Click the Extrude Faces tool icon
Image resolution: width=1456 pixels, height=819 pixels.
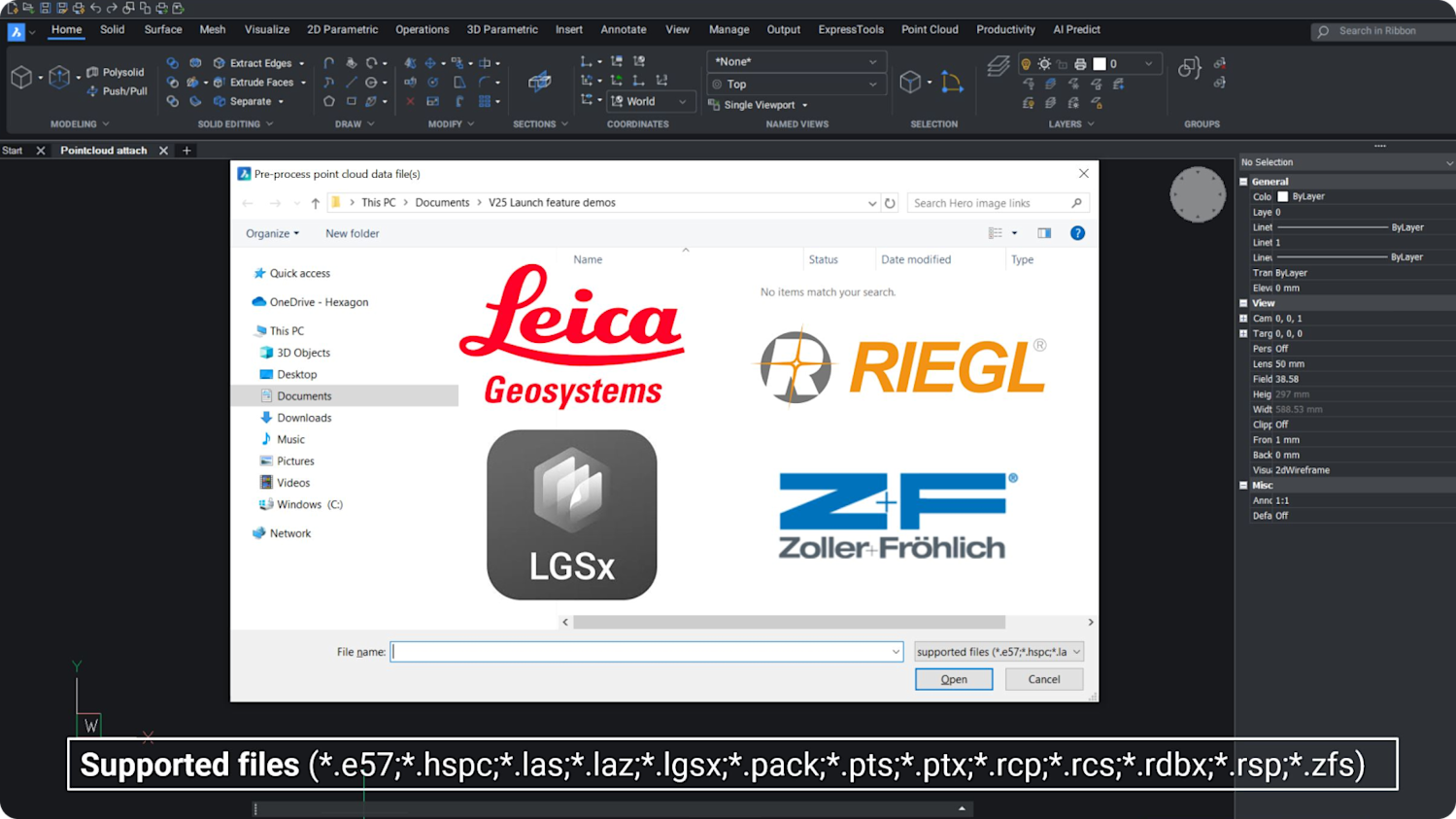tap(220, 82)
